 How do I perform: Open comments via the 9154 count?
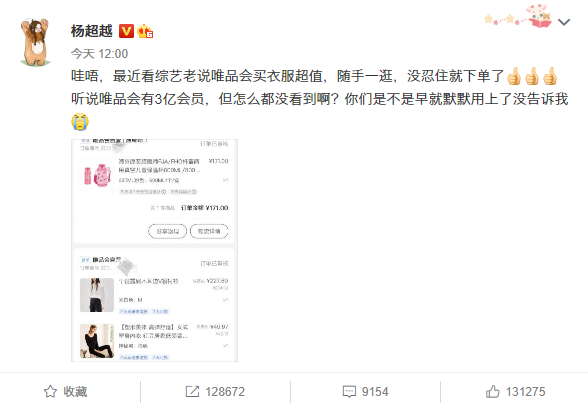coord(375,392)
